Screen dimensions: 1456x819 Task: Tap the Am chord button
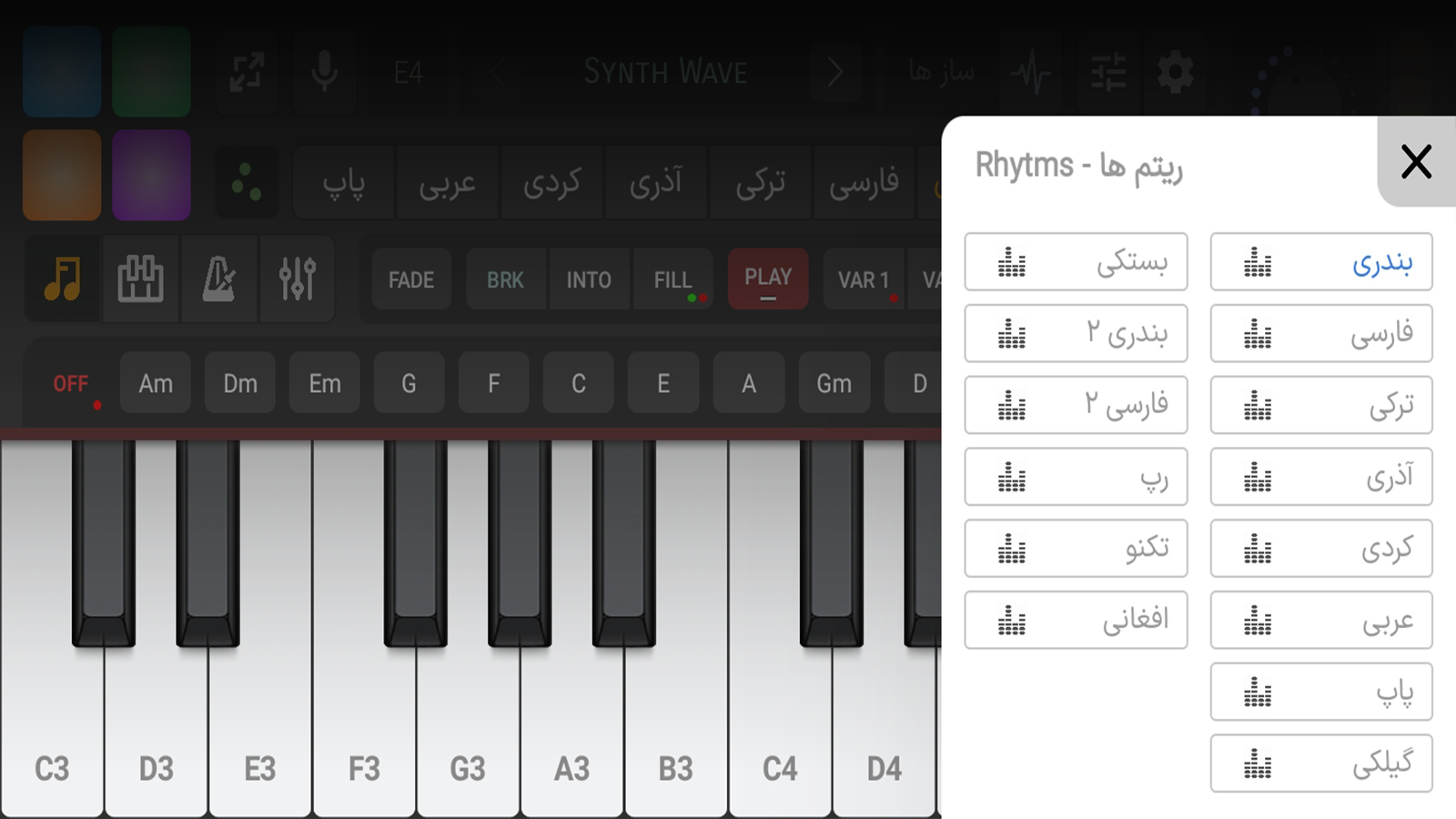point(156,383)
